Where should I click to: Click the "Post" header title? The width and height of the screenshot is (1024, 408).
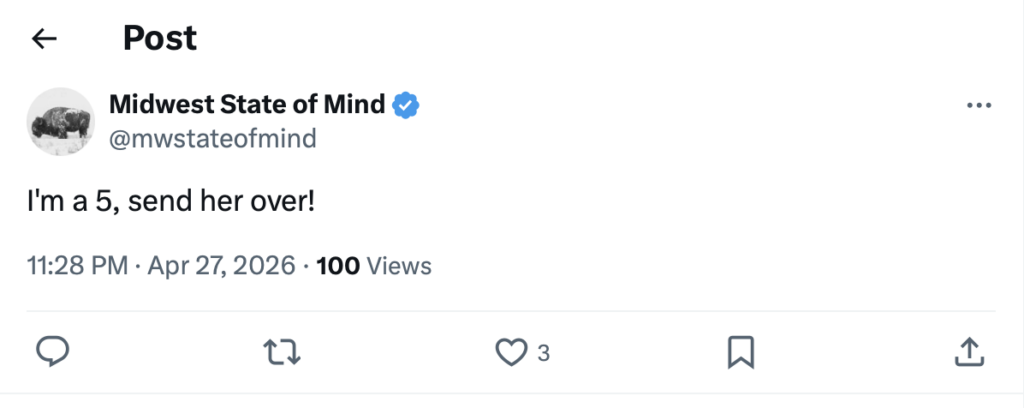pos(160,38)
